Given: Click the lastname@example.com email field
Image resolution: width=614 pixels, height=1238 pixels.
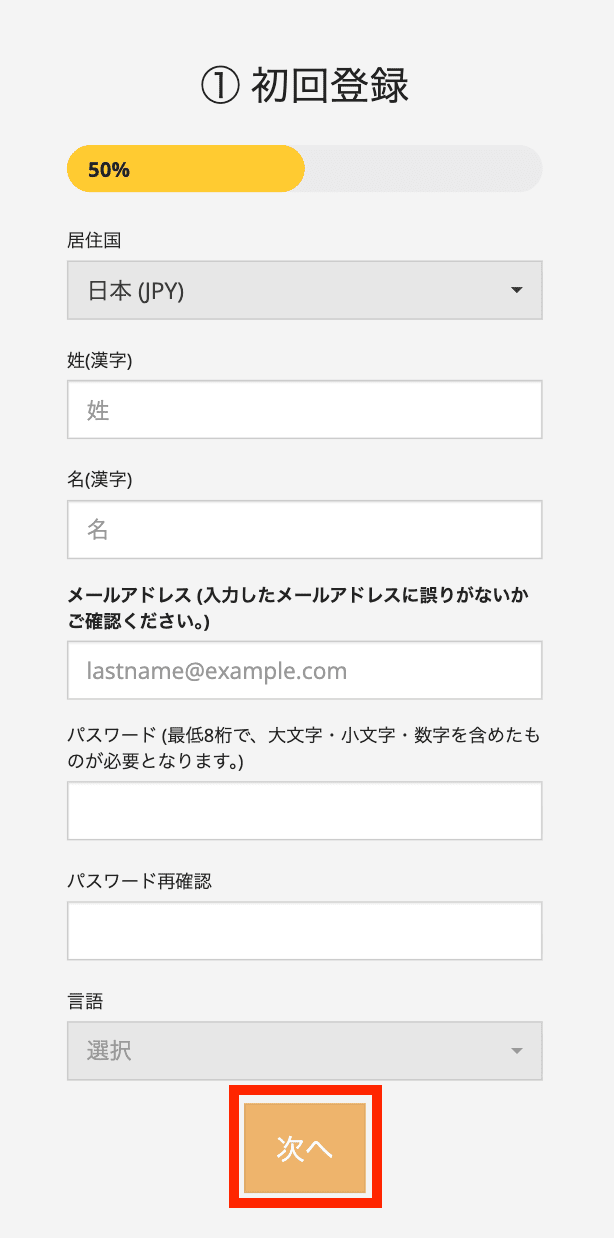Looking at the screenshot, I should [x=304, y=671].
